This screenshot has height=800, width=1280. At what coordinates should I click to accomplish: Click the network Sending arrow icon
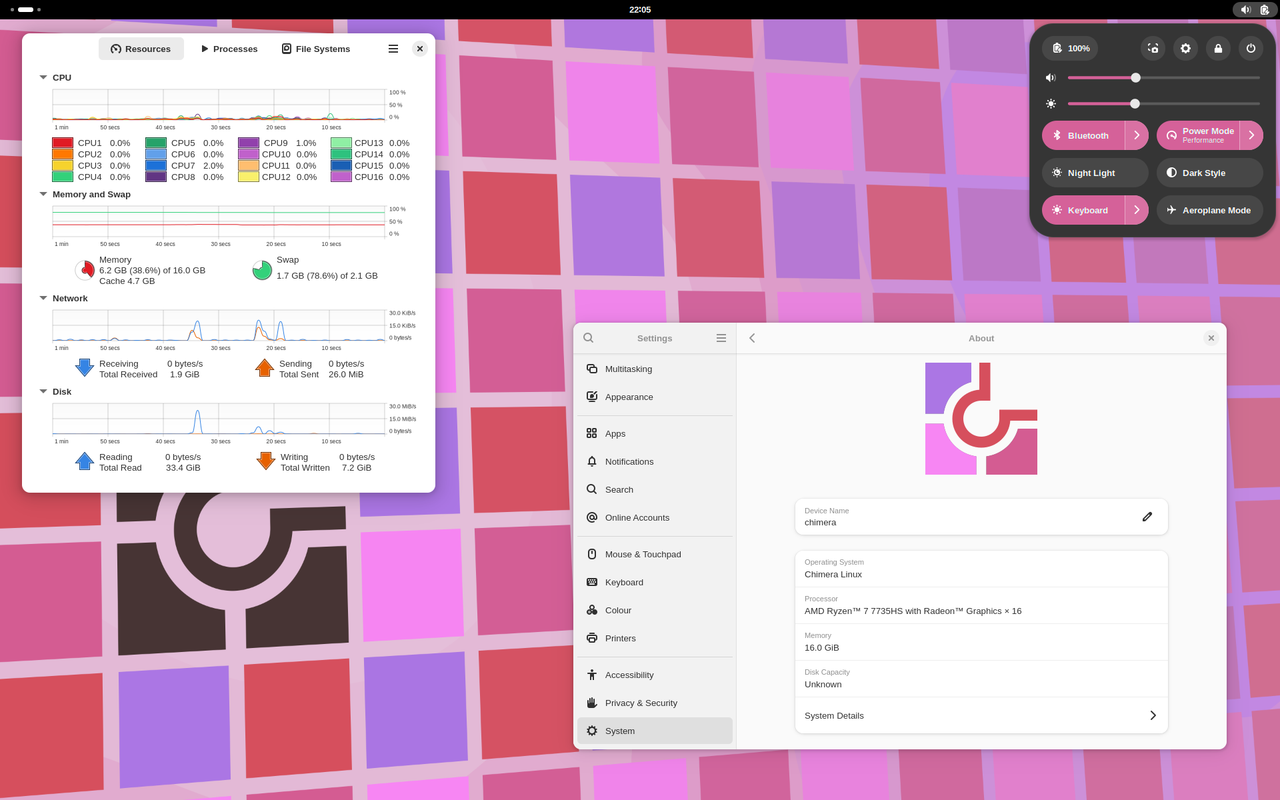pyautogui.click(x=264, y=368)
